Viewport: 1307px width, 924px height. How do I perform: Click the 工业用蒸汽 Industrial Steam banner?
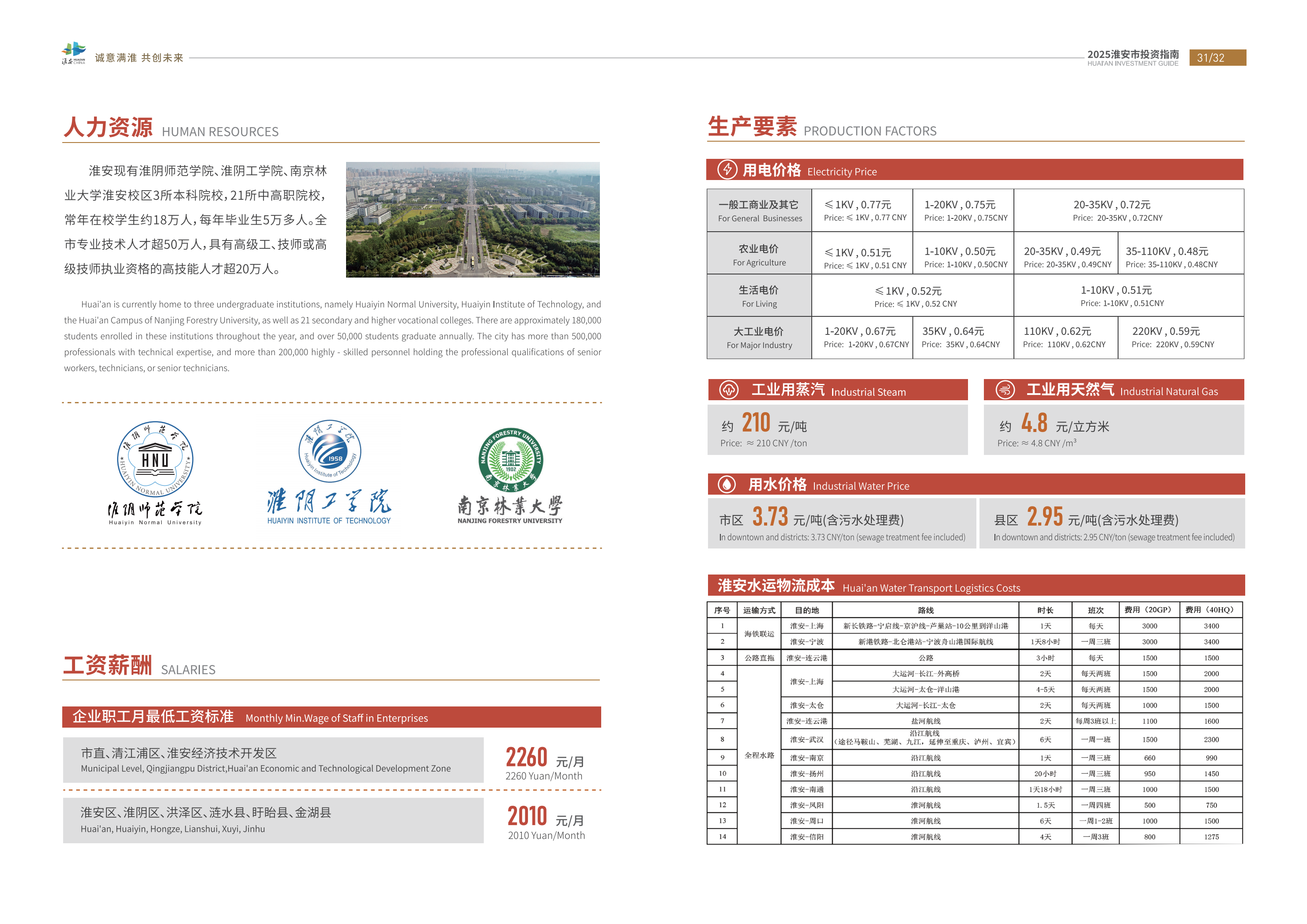(838, 390)
